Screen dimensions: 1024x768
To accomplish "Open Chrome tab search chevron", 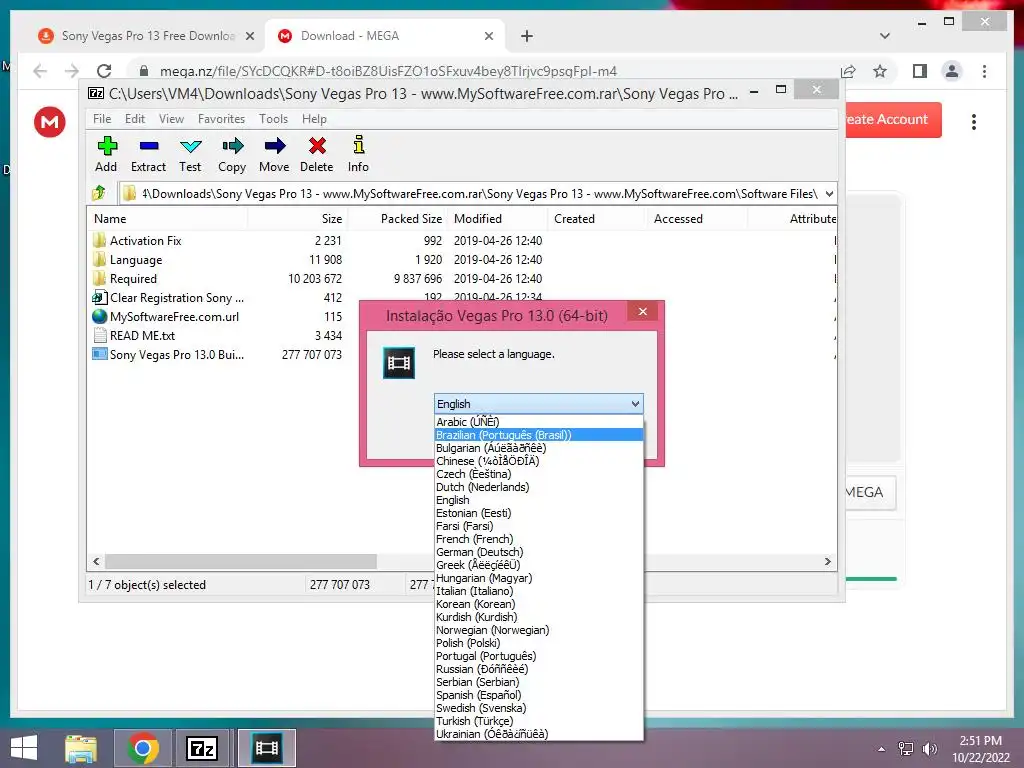I will [x=885, y=36].
